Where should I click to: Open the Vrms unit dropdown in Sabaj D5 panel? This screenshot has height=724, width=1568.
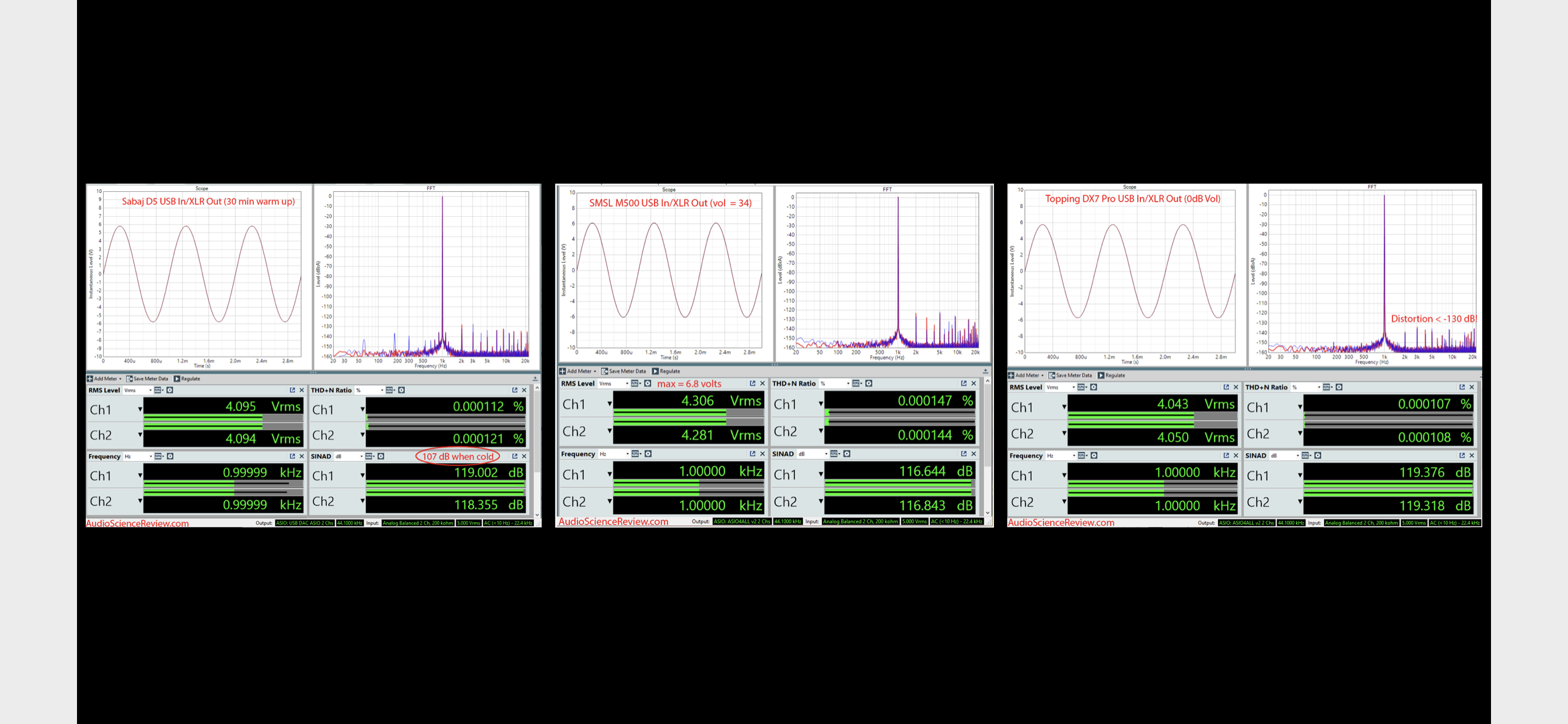pos(138,390)
